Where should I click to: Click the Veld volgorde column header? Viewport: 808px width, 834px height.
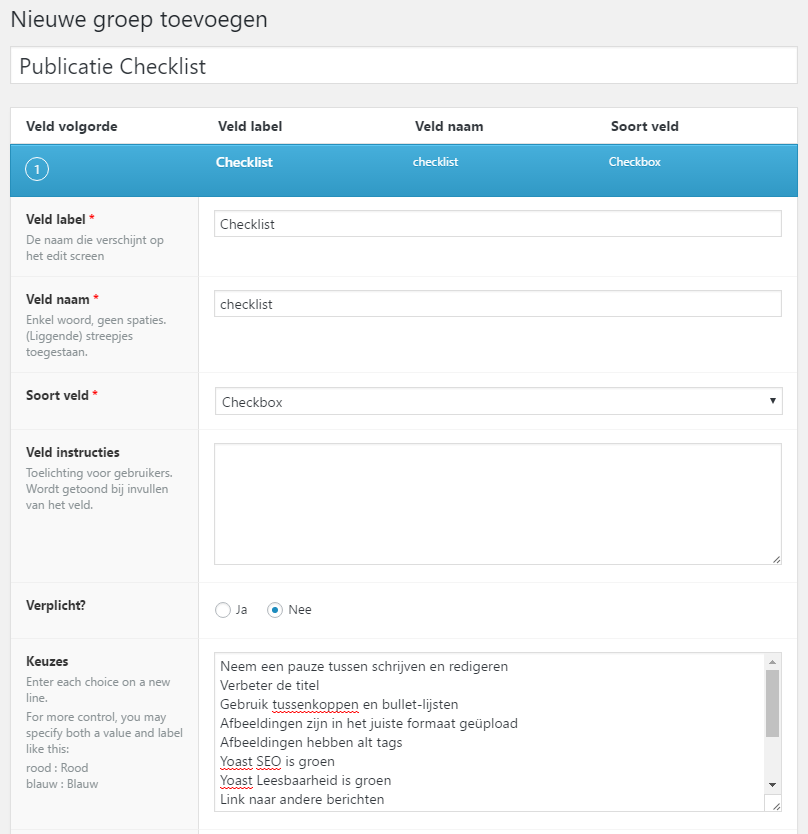click(72, 127)
